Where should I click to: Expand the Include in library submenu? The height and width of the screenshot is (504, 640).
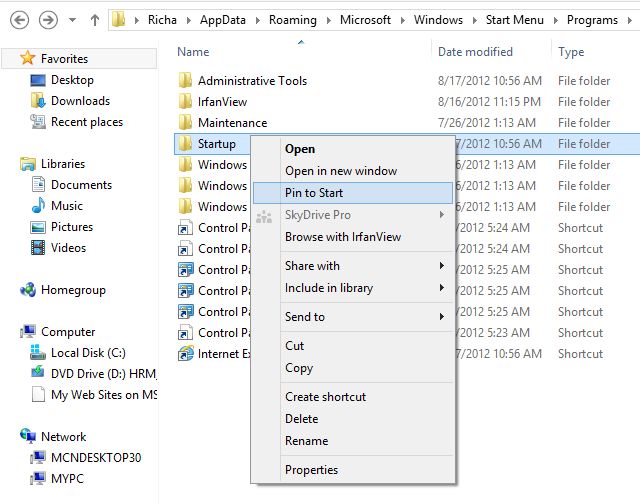pos(353,288)
